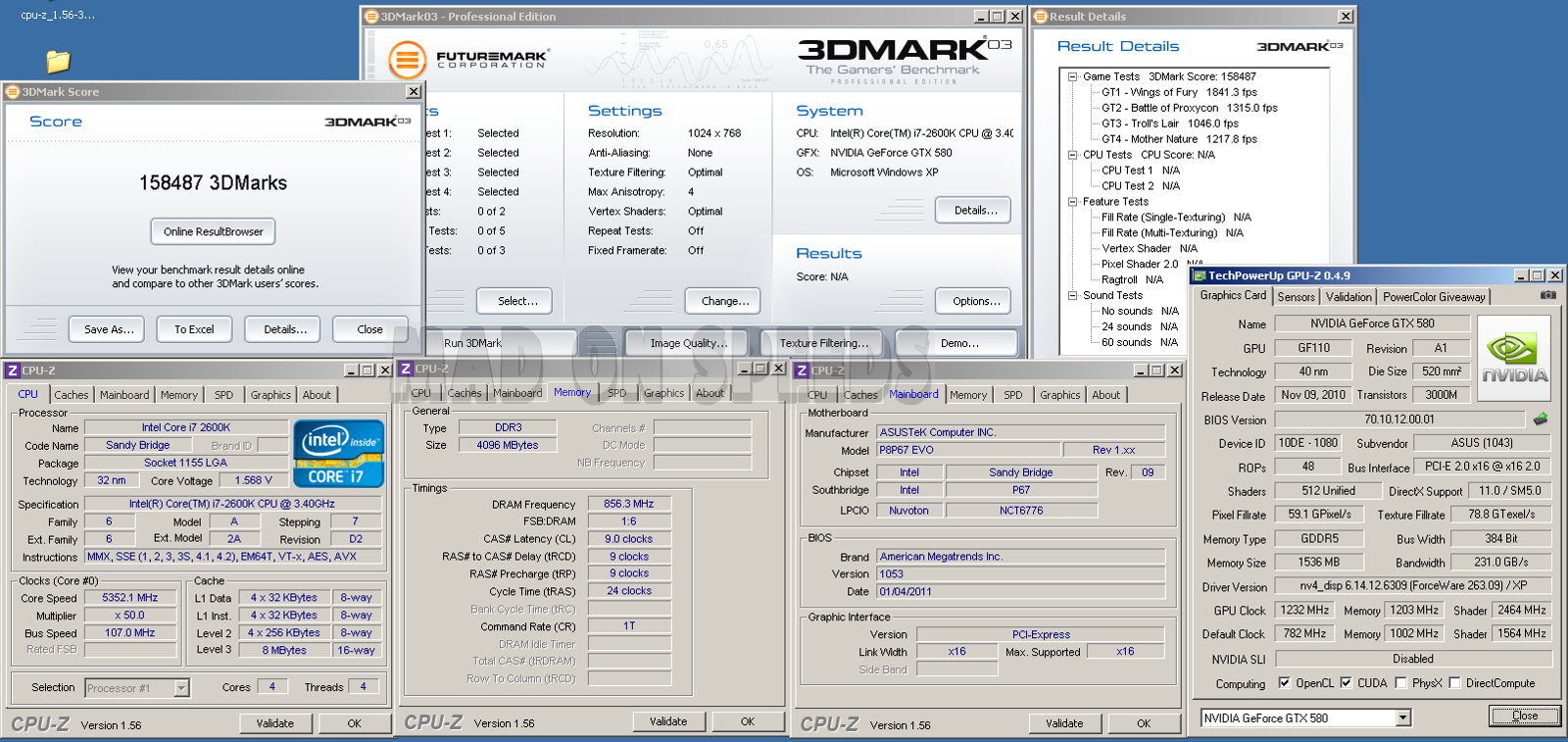Click the Change settings button
Viewport: 1568px width, 742px height.
pos(725,301)
